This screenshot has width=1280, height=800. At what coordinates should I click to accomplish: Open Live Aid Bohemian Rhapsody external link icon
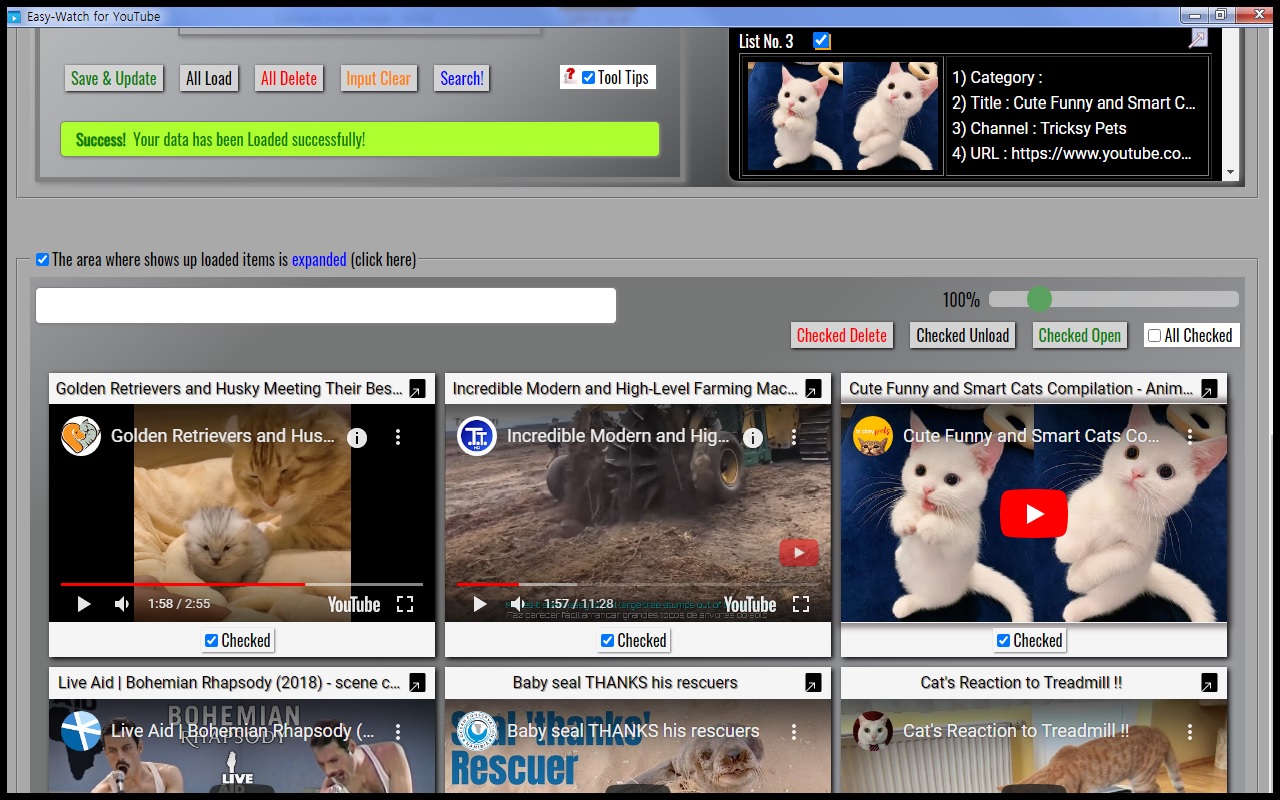pos(417,683)
